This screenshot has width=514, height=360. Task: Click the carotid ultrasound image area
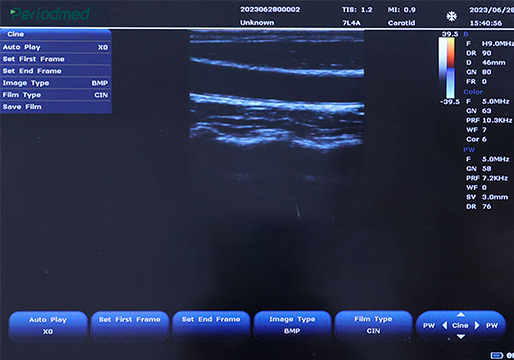[277, 90]
